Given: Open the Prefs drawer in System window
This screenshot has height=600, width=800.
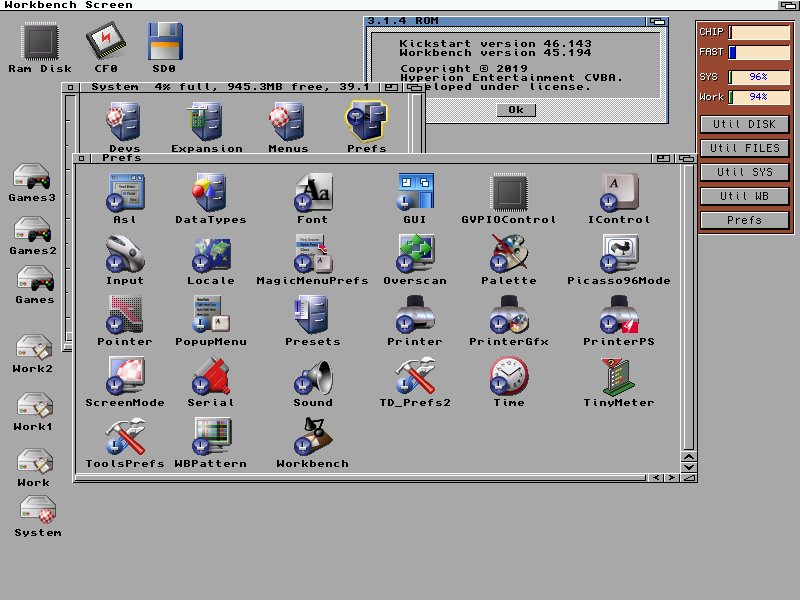Looking at the screenshot, I should pos(366,121).
